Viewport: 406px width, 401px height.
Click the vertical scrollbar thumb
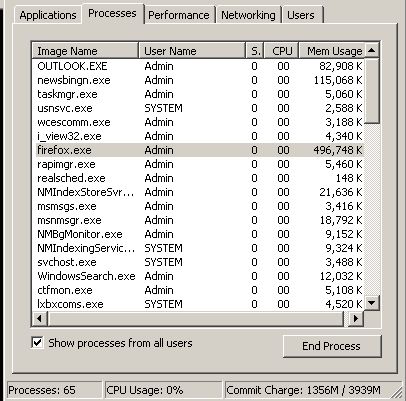click(372, 91)
